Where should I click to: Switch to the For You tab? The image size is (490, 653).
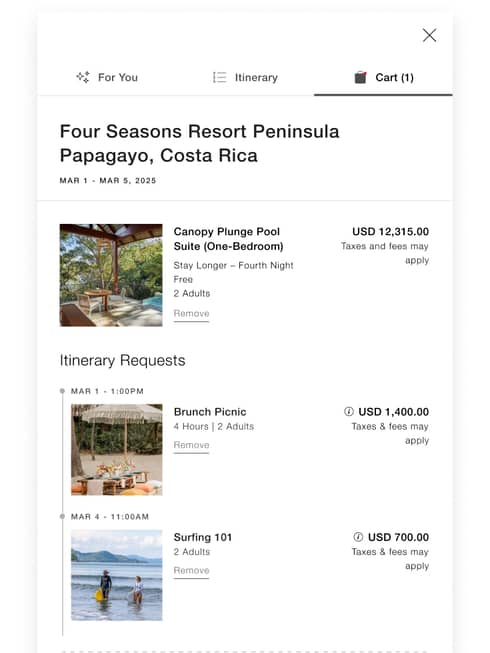point(107,77)
